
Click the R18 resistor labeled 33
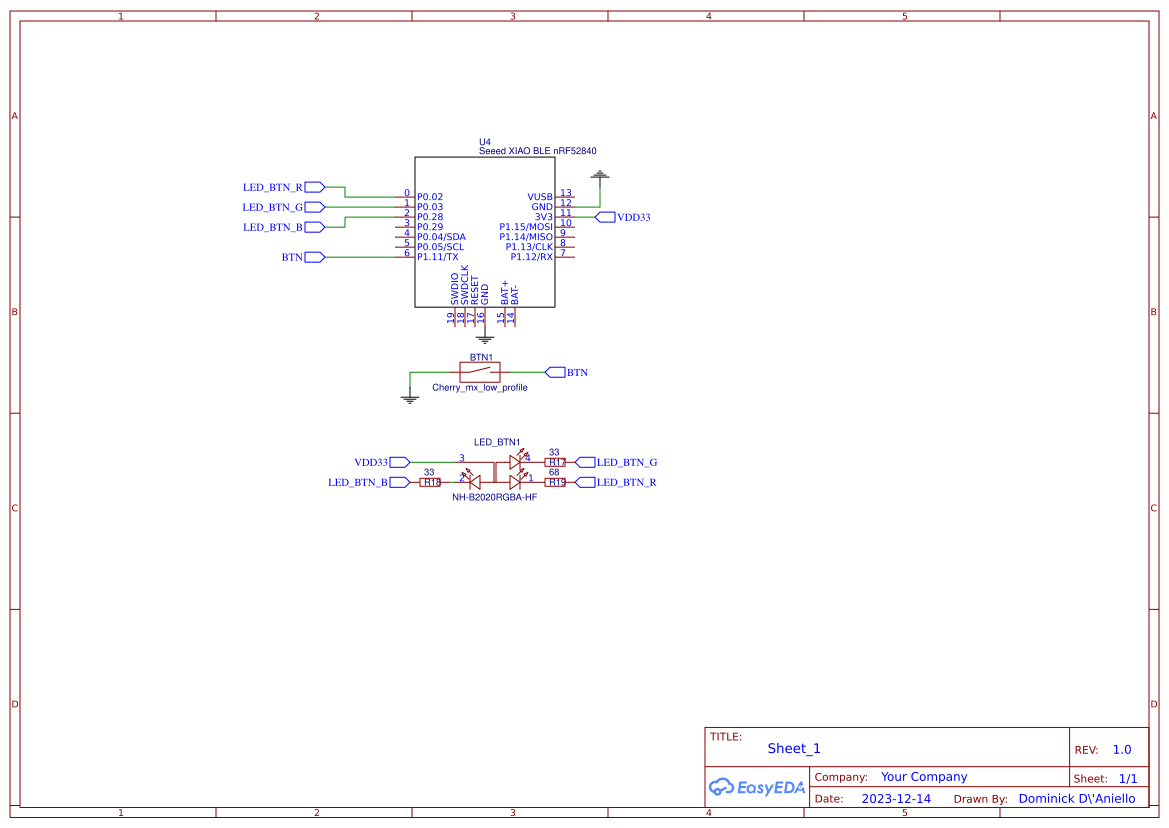click(x=430, y=481)
